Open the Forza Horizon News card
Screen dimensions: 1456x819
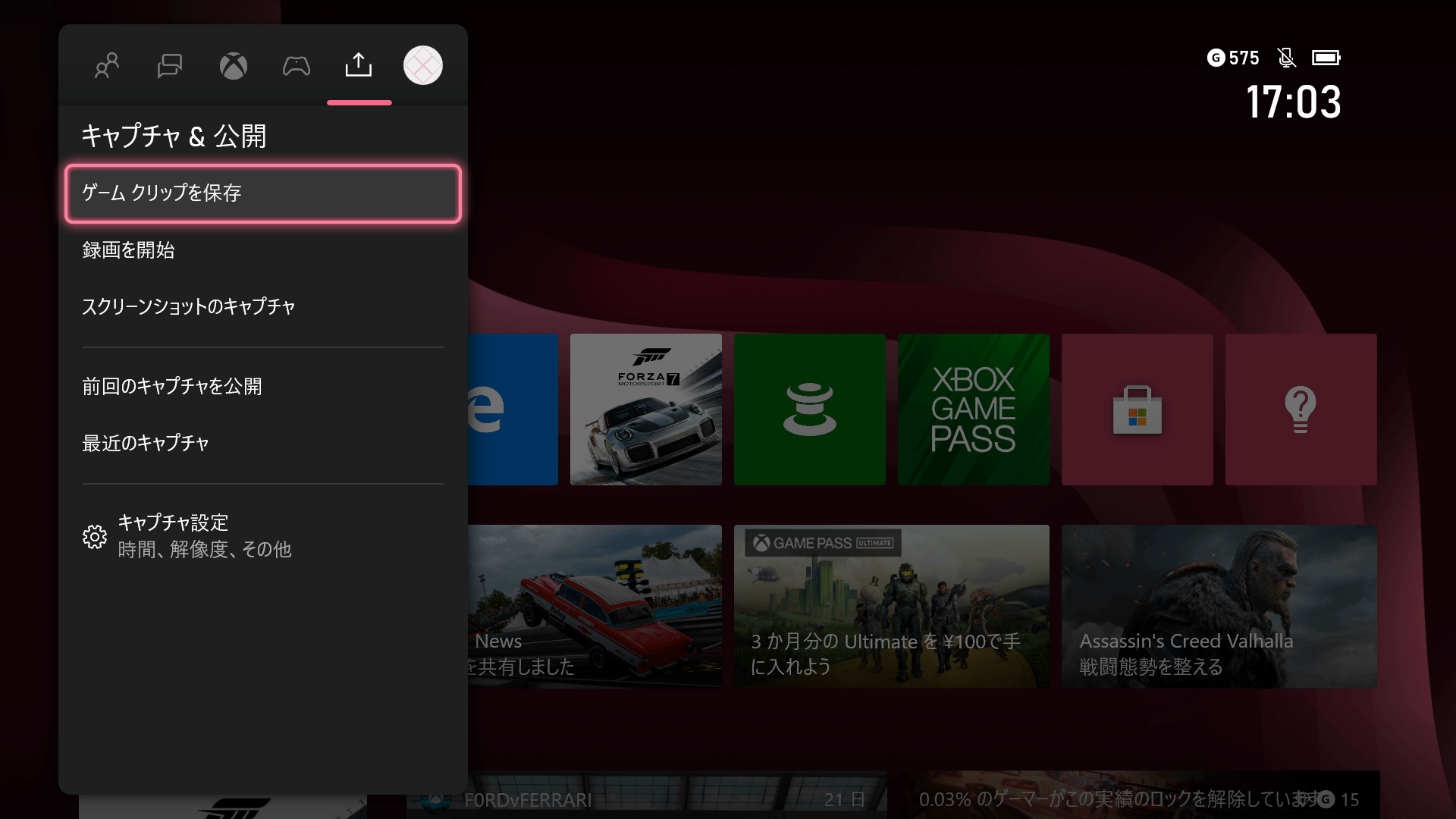click(x=595, y=607)
